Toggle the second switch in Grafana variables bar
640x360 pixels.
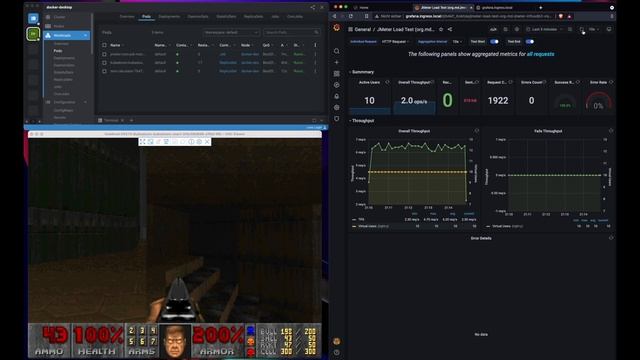click(x=530, y=42)
